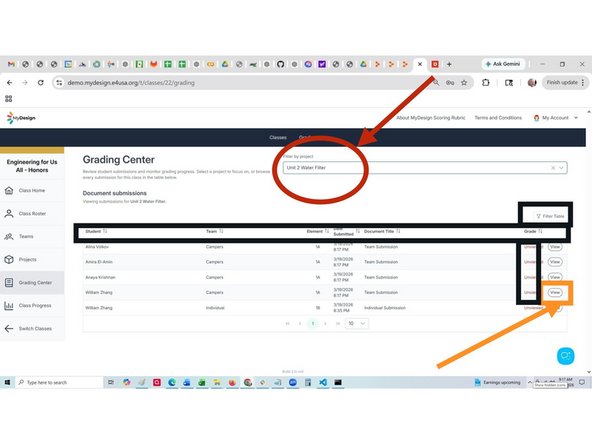Clear the Unit 2 Water Filter selection
Viewport: 592px width, 444px height.
pos(553,168)
